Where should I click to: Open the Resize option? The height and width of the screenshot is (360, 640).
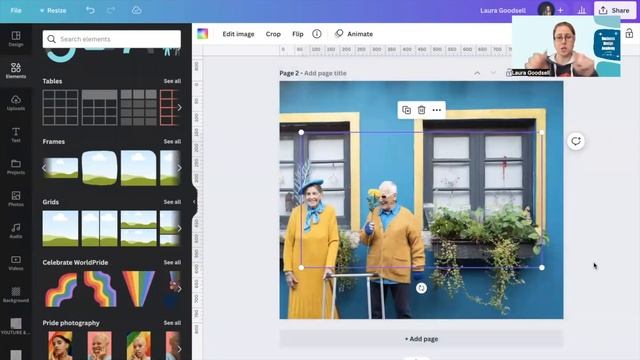click(x=53, y=10)
